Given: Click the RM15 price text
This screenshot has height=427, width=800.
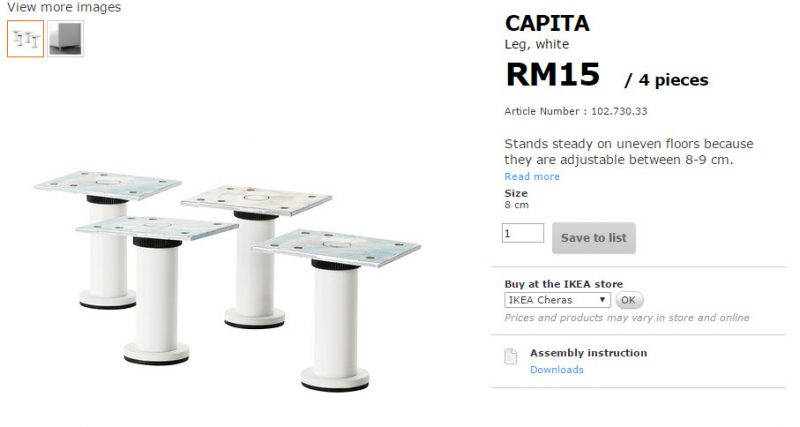Looking at the screenshot, I should [553, 74].
